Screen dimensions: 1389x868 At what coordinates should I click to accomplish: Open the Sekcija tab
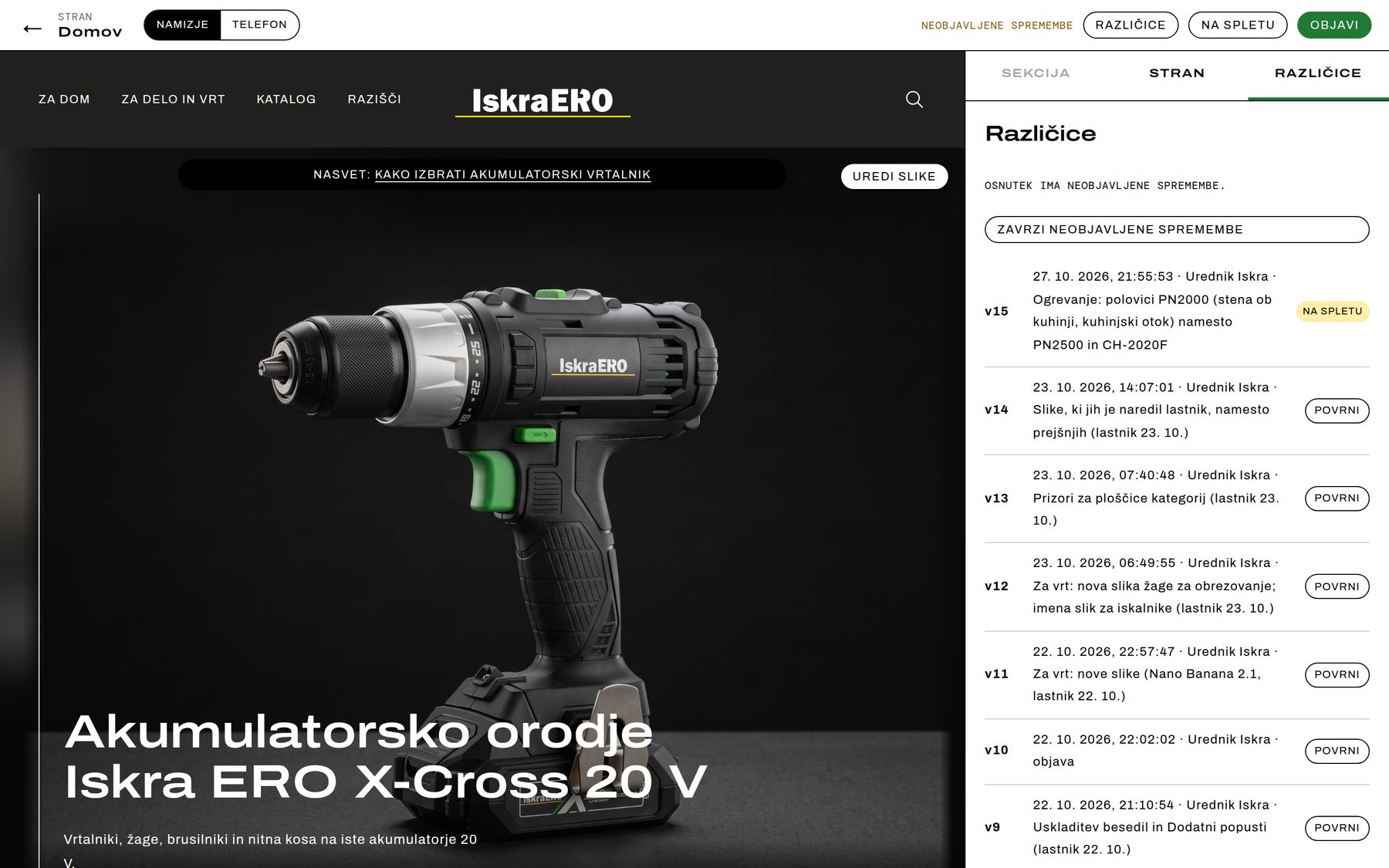pos(1036,73)
